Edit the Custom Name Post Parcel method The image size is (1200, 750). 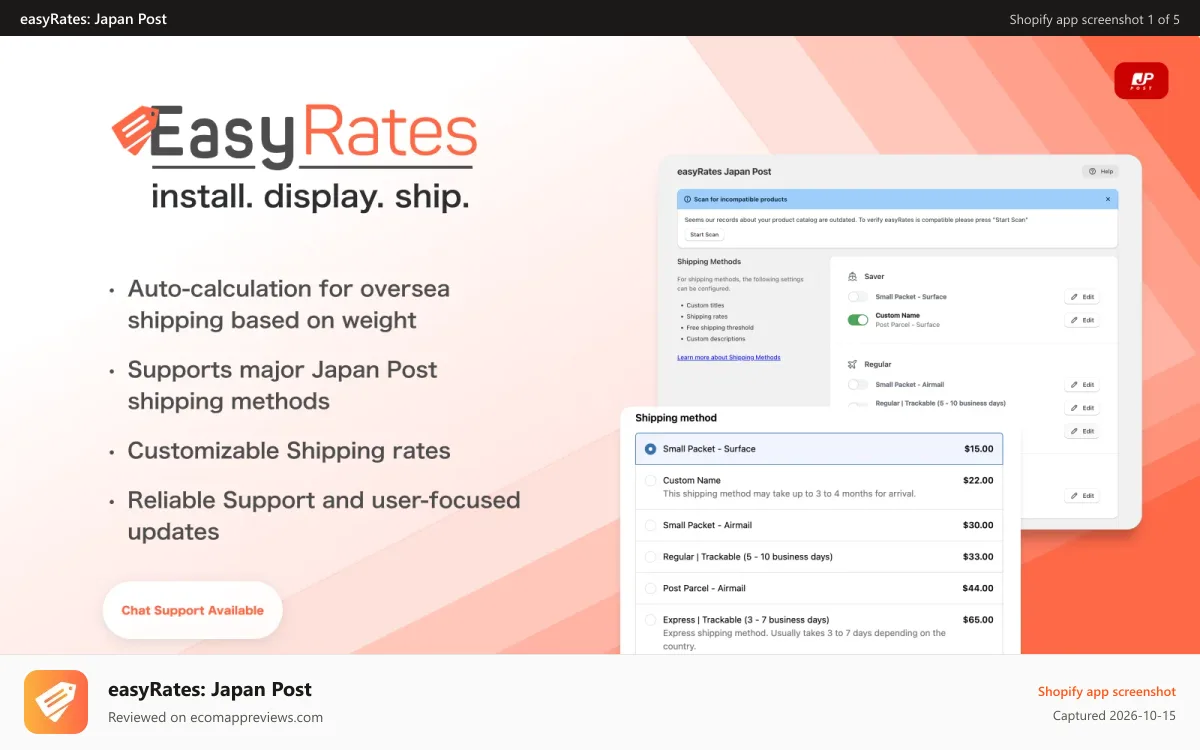[1082, 320]
